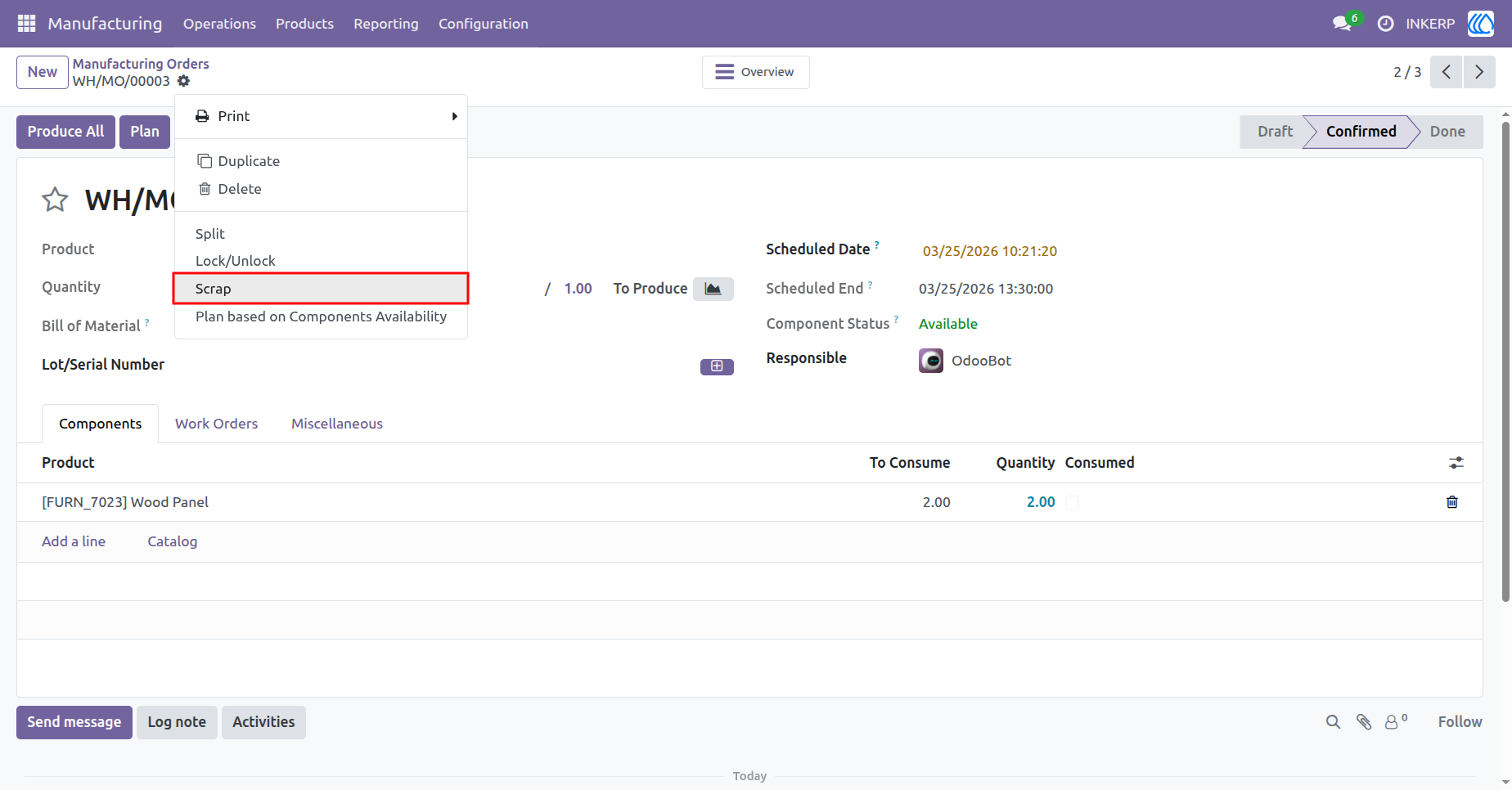The width and height of the screenshot is (1512, 790).
Task: Click the gear icon next to WH/MO/00003
Action: pos(184,81)
